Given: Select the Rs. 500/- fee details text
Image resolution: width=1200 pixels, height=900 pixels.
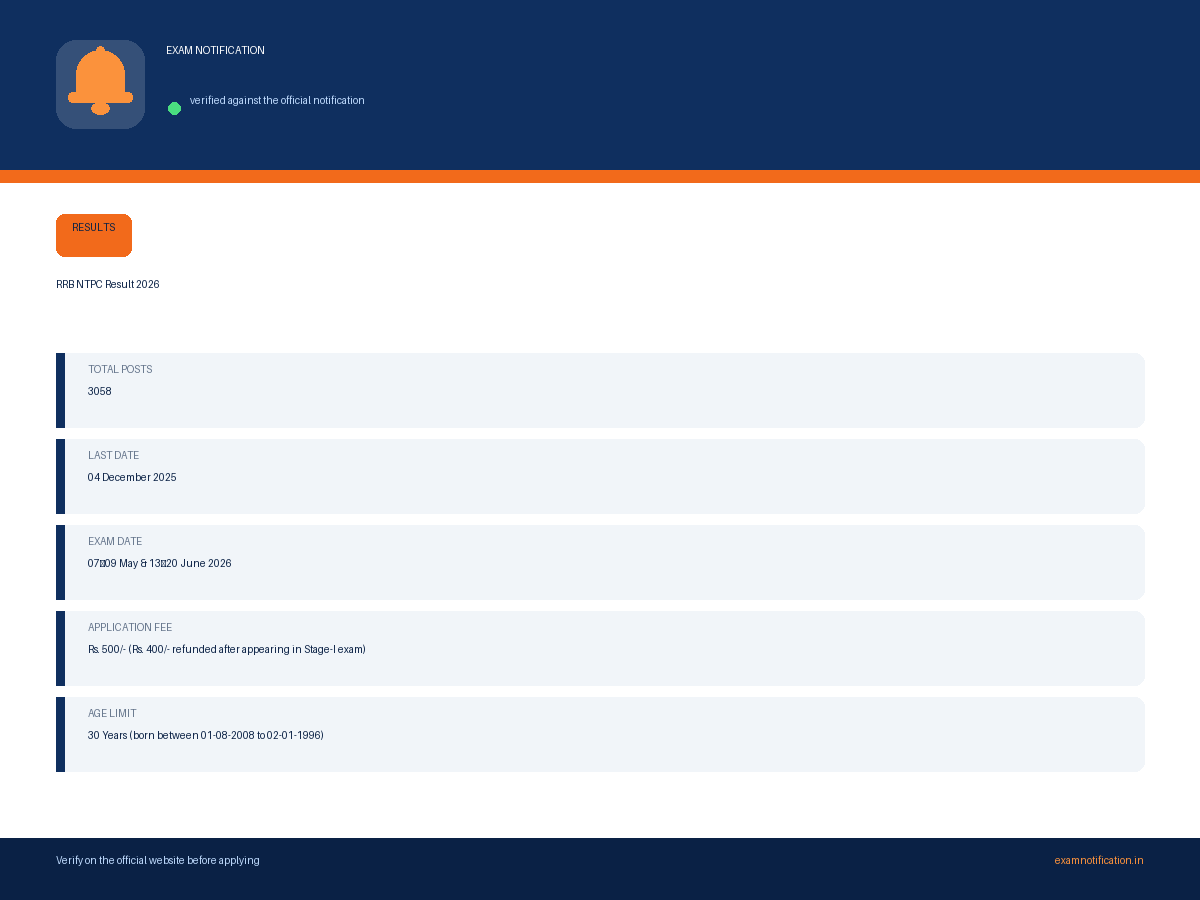Looking at the screenshot, I should 227,649.
